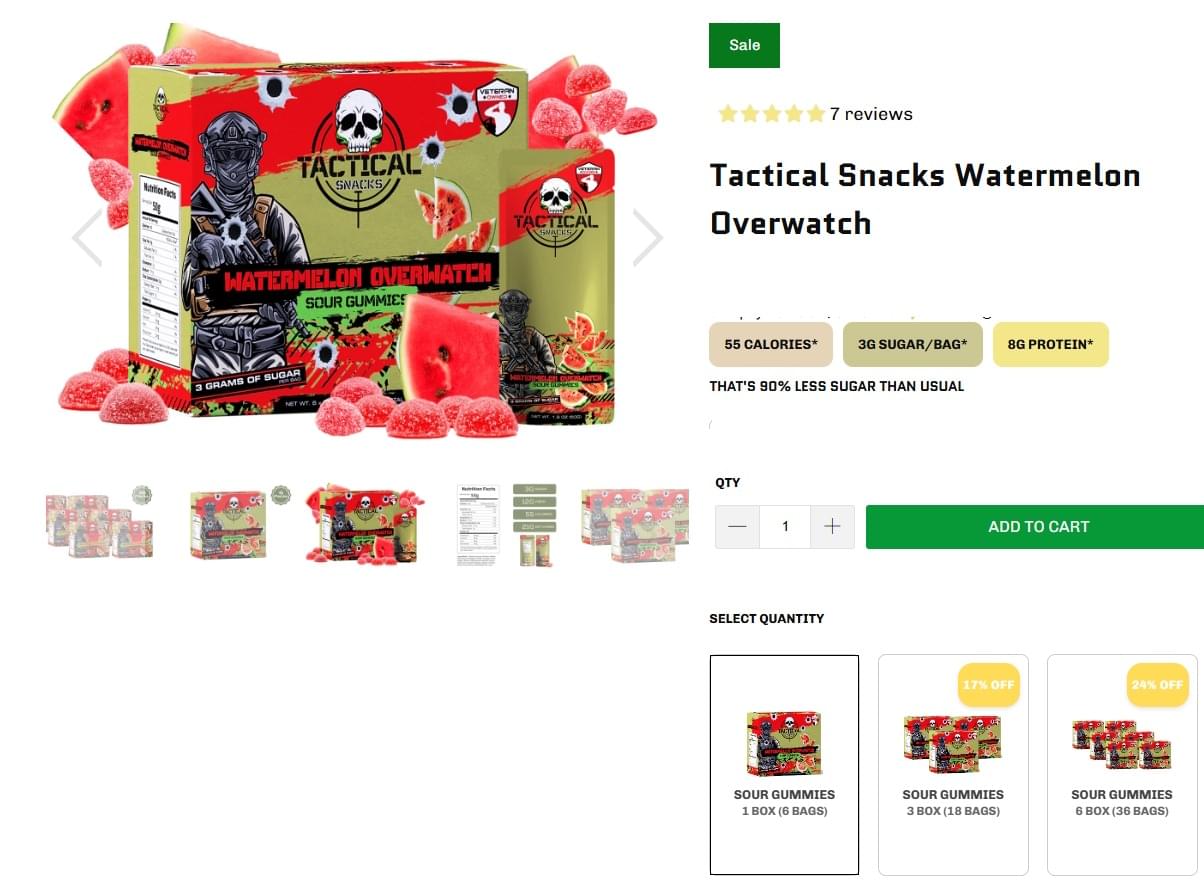Open the first thumbnail with multiple boxes

point(100,525)
